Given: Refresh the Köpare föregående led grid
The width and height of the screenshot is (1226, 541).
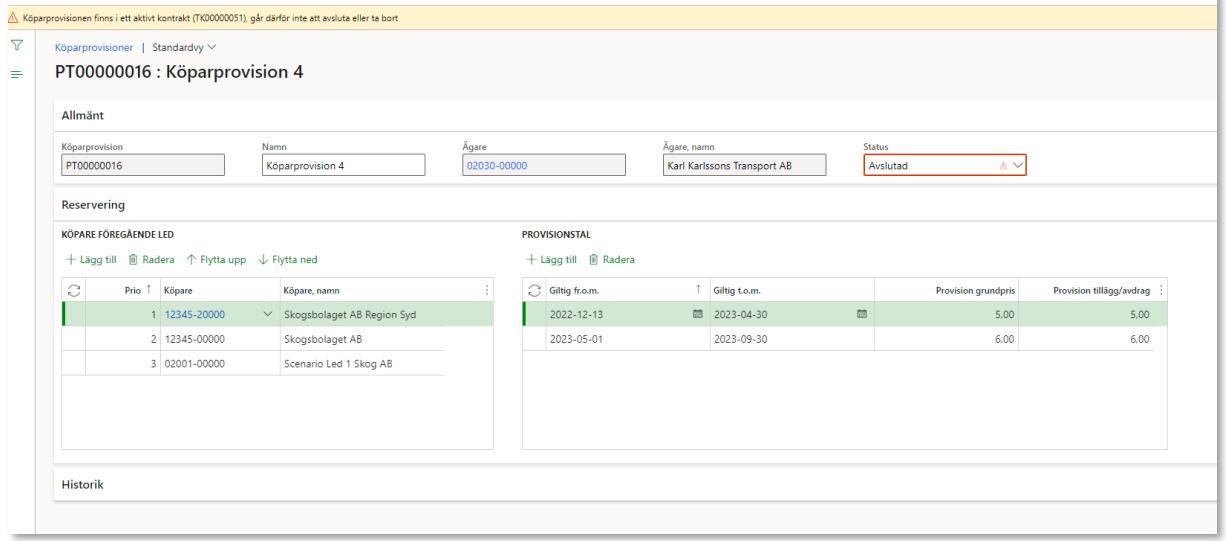Looking at the screenshot, I should [x=73, y=290].
